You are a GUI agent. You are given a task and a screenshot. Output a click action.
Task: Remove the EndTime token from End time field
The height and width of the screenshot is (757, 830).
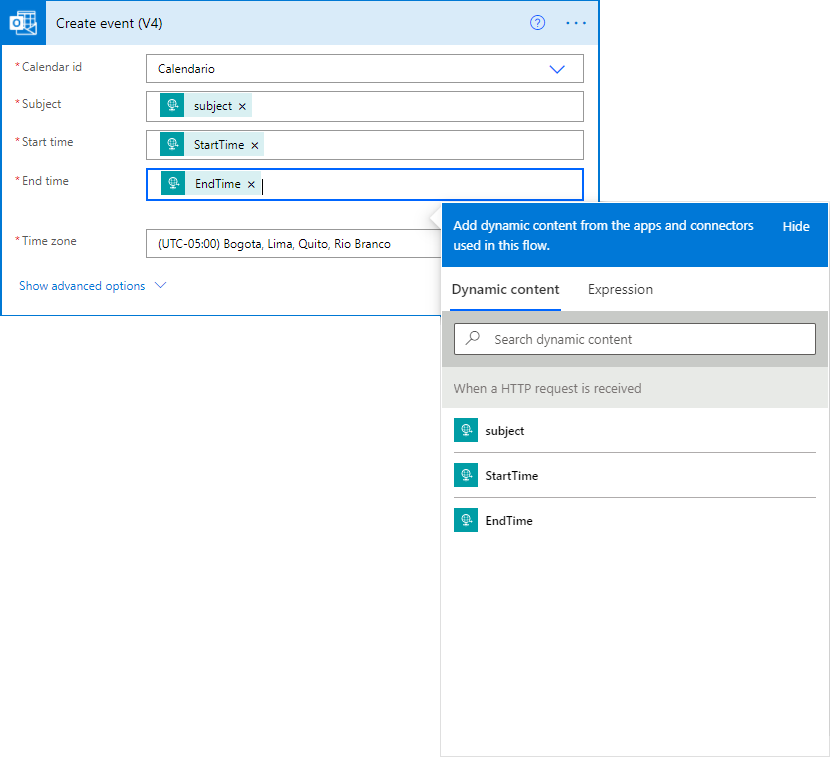[x=251, y=184]
